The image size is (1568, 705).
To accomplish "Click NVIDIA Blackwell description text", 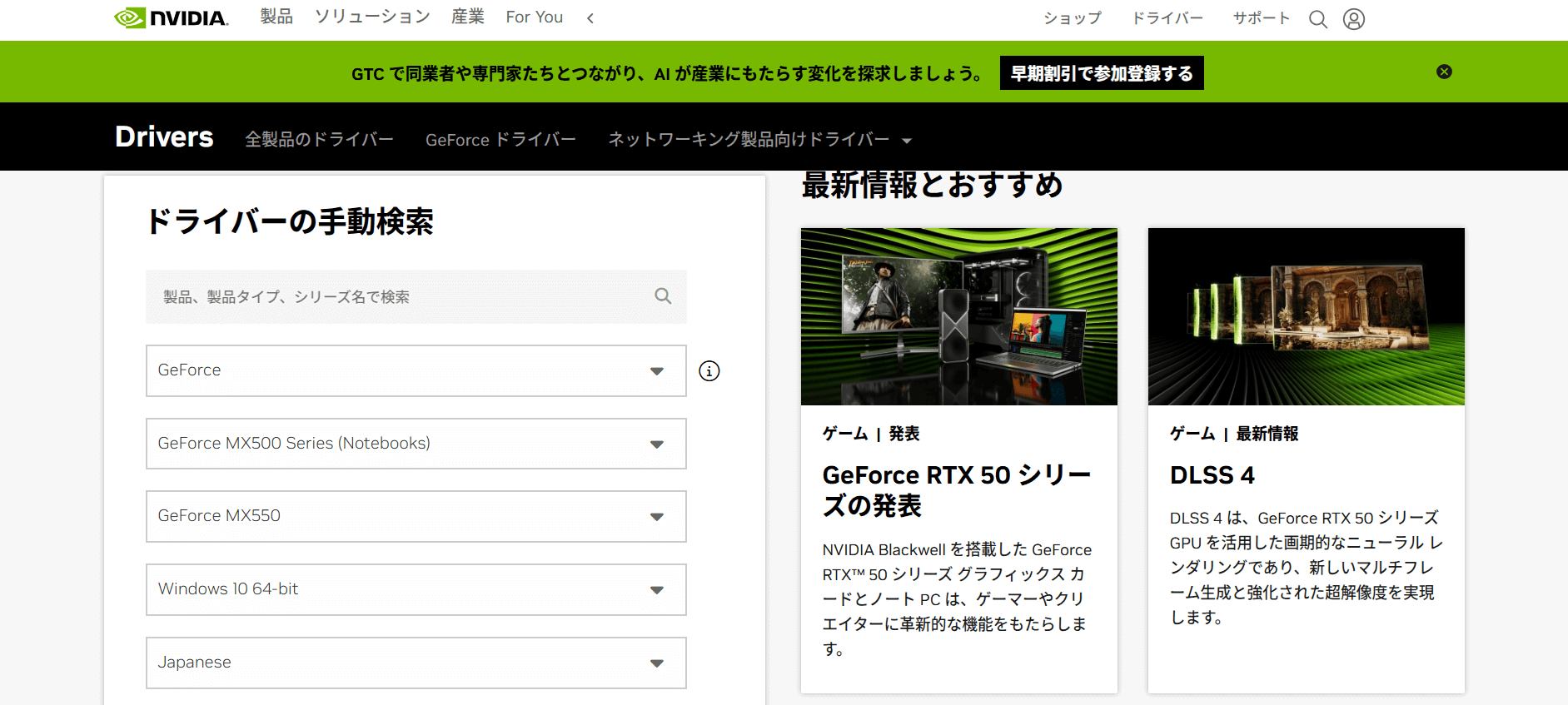I will coord(958,599).
